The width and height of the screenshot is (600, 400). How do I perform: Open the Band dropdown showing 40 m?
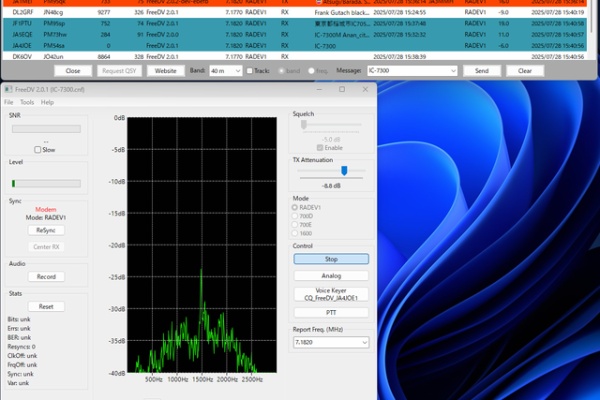(x=226, y=71)
